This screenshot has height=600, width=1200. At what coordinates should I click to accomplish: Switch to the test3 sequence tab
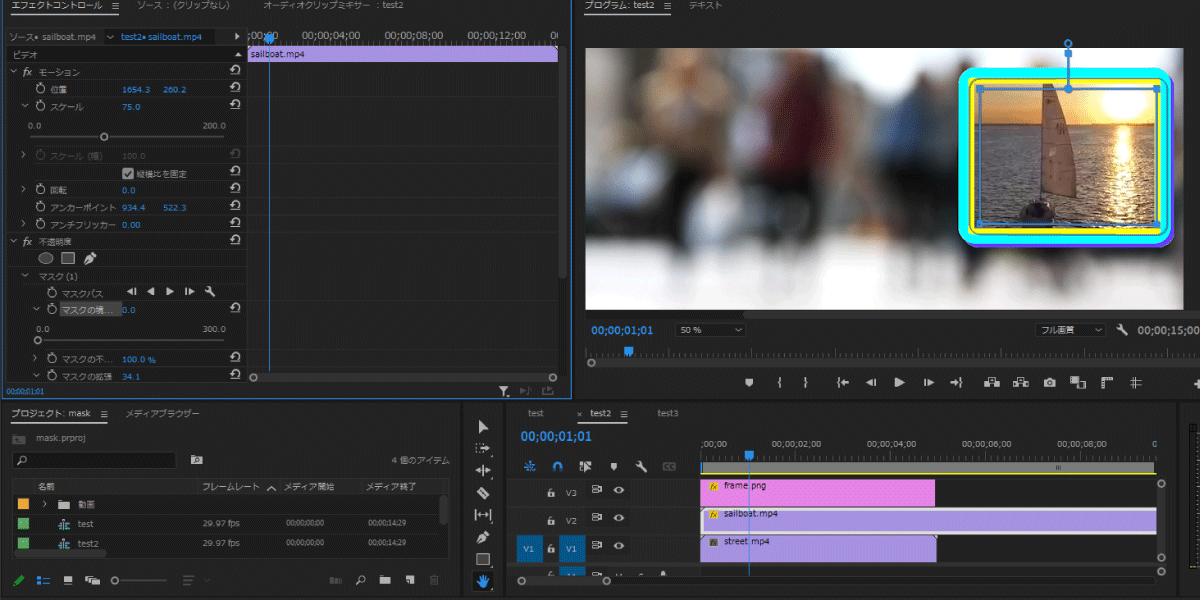tap(668, 413)
